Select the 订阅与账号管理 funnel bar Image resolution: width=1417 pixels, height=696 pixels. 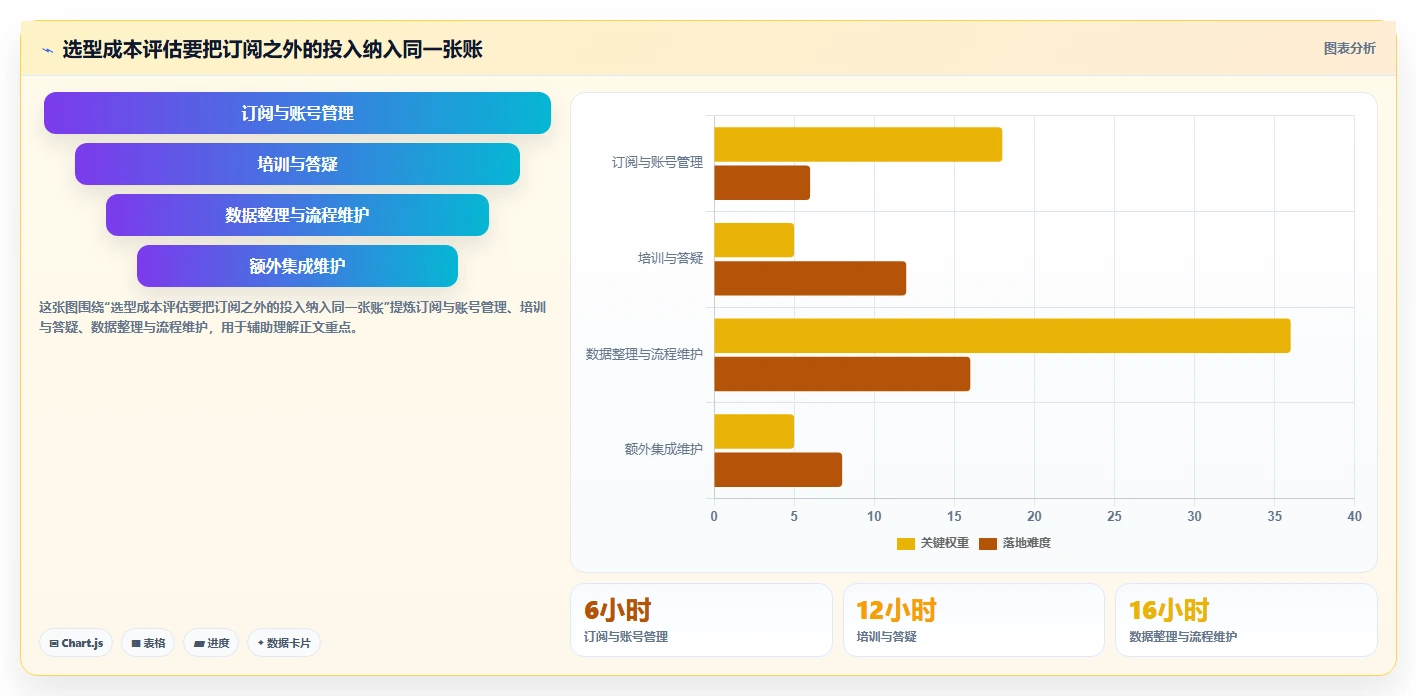[297, 113]
